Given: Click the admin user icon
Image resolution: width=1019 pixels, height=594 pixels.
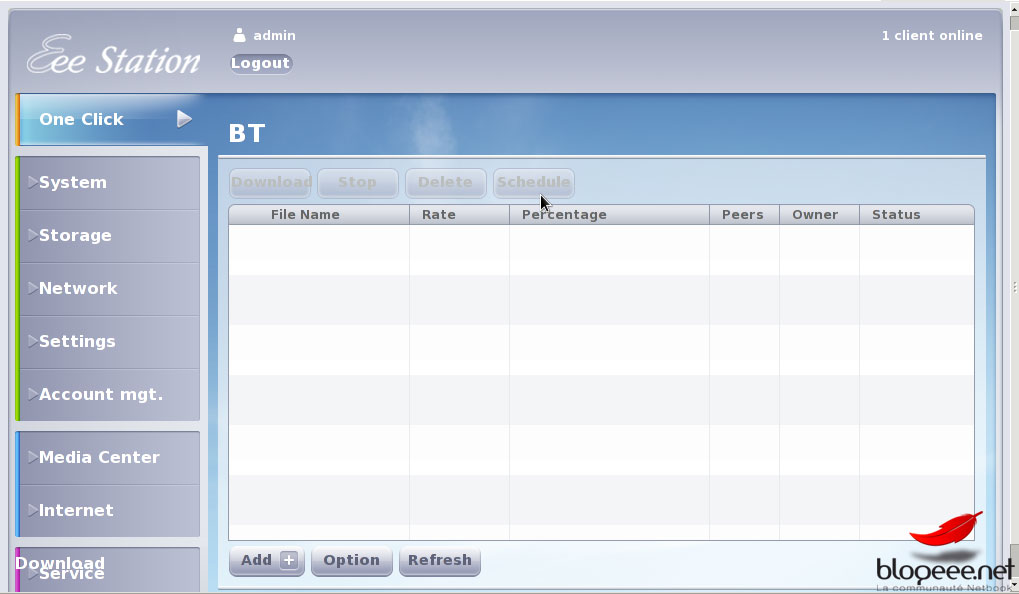Looking at the screenshot, I should click(239, 35).
